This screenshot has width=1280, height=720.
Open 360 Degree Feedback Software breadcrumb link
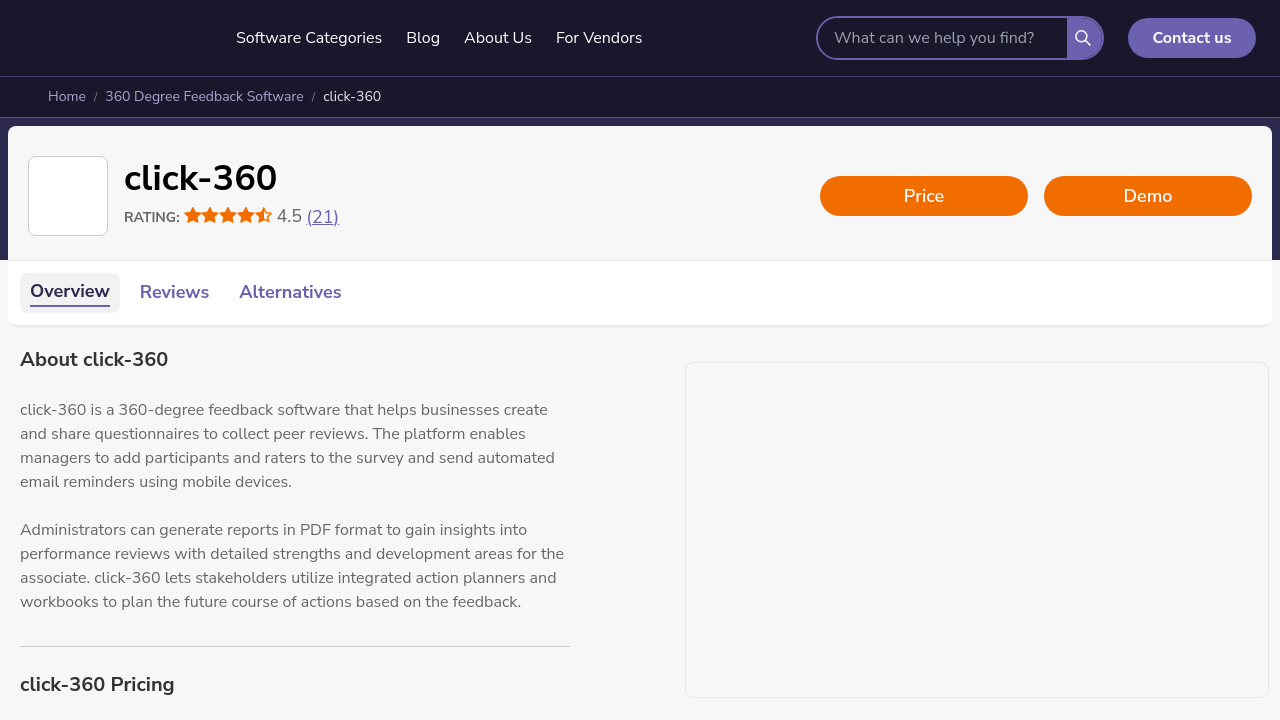204,97
